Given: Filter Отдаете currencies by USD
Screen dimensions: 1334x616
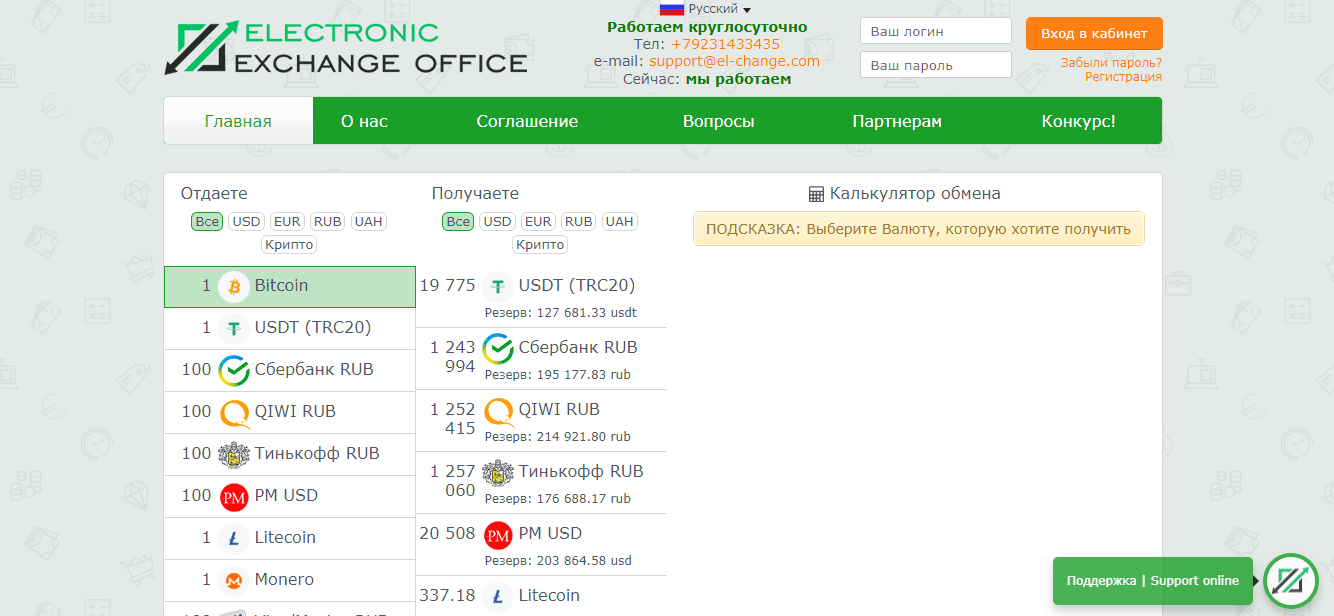Looking at the screenshot, I should 246,221.
